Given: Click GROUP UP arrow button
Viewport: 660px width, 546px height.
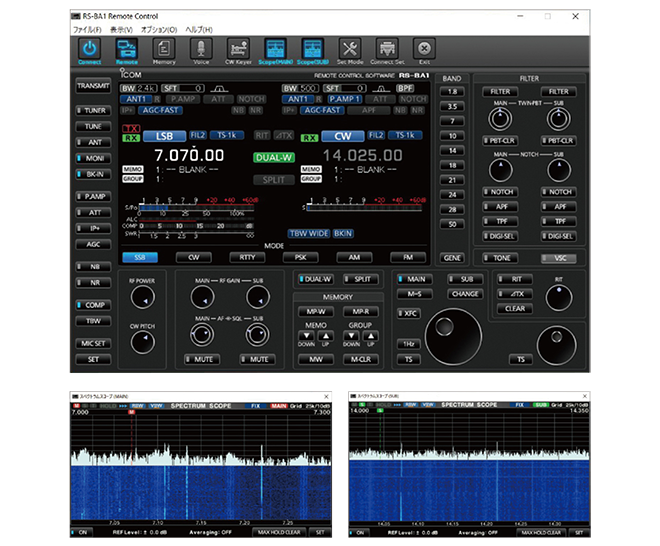Looking at the screenshot, I should (370, 336).
